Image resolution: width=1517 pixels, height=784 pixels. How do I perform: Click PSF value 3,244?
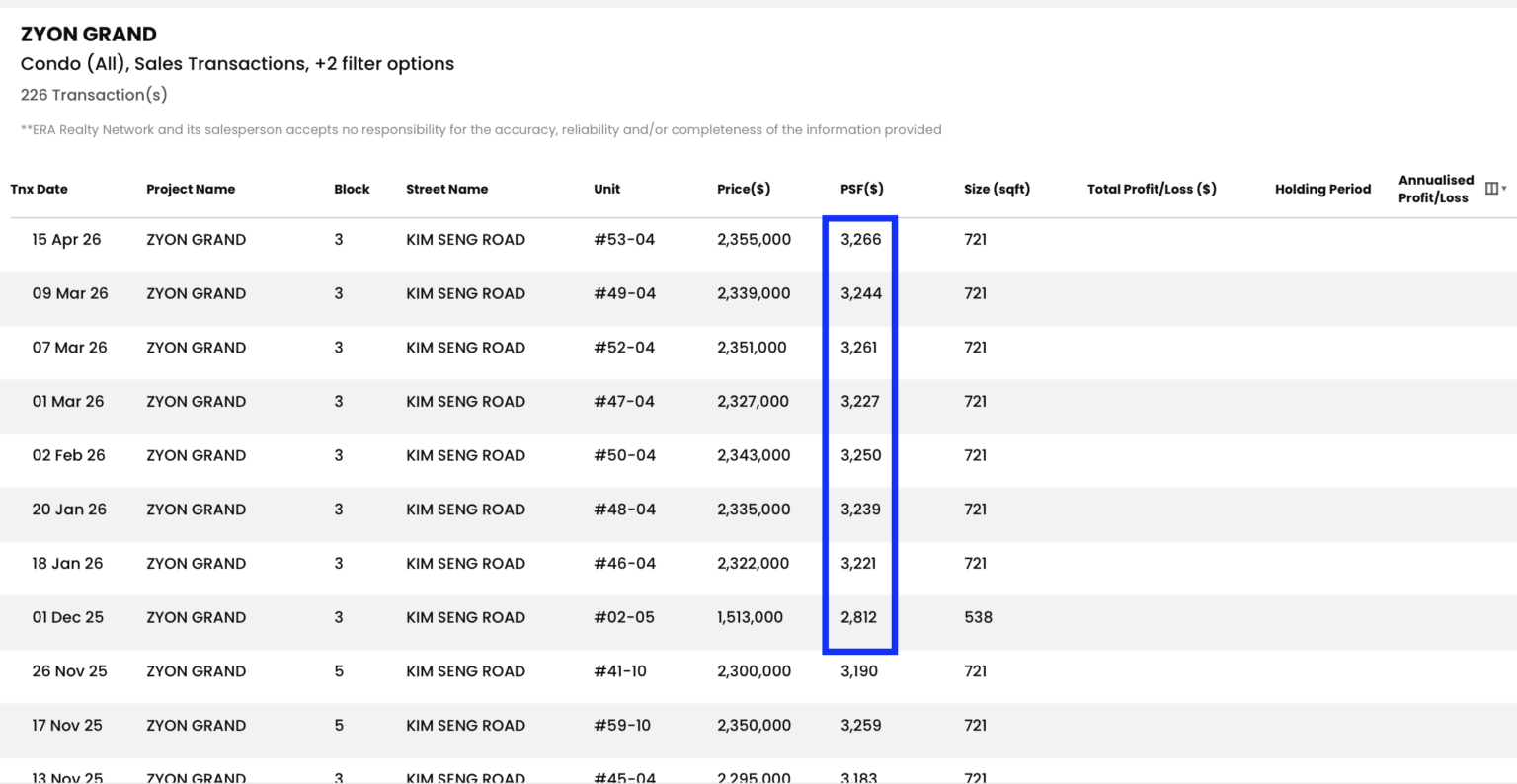(861, 293)
